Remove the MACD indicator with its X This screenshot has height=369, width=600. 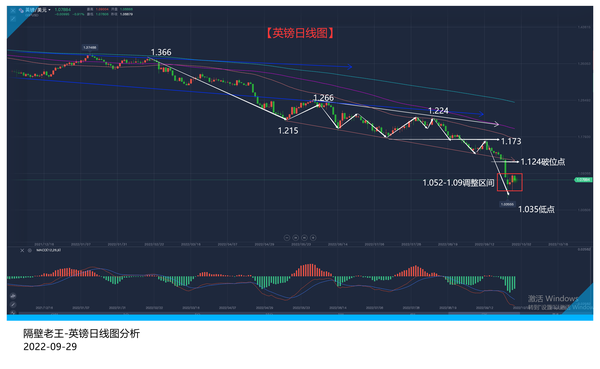pos(22,250)
